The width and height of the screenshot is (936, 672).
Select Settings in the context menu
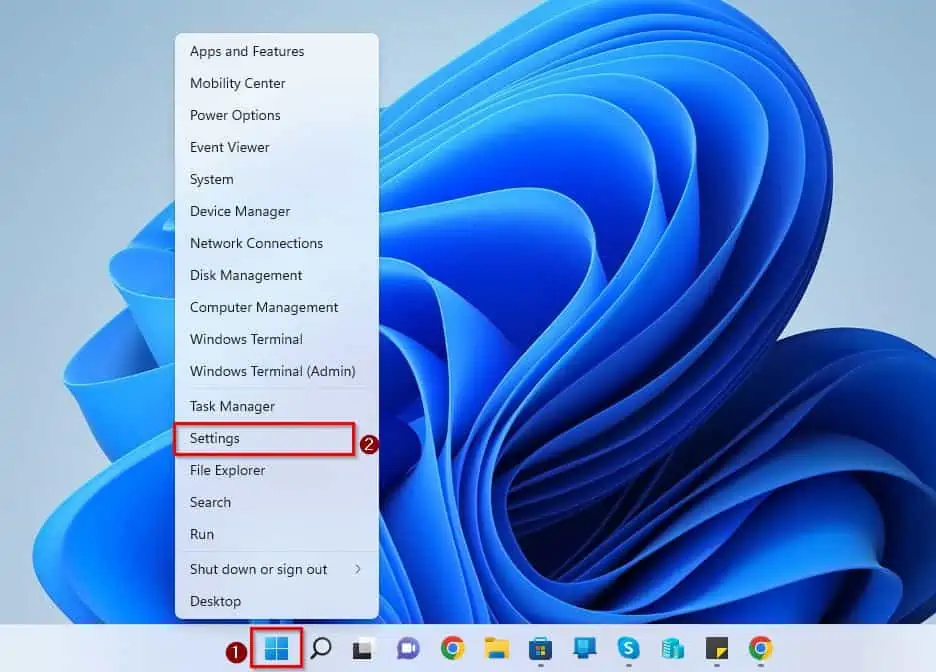click(215, 439)
